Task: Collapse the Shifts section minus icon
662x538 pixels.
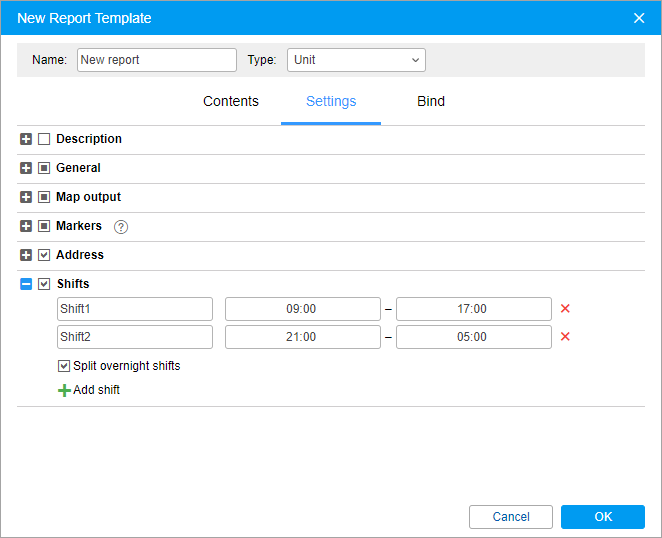Action: [26, 284]
